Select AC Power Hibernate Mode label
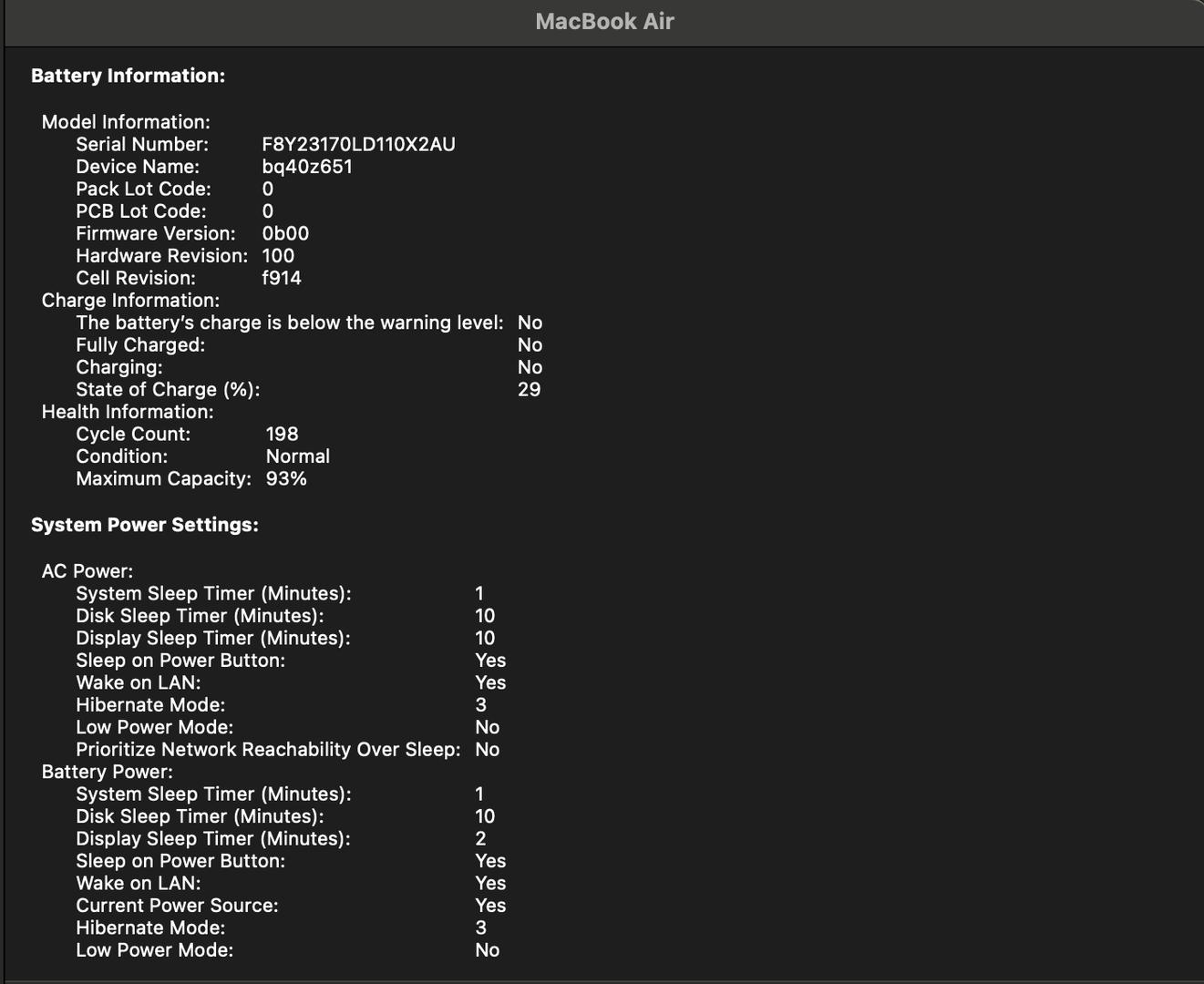Viewport: 1204px width, 984px height. [150, 704]
